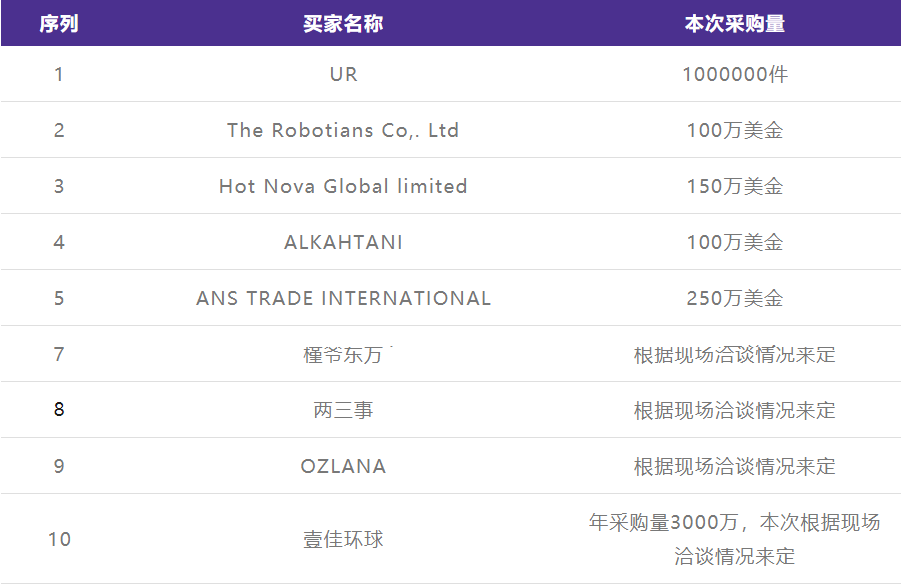Image resolution: width=901 pixels, height=585 pixels.
Task: Click the 本次采购量 column header
Action: pyautogui.click(x=734, y=24)
